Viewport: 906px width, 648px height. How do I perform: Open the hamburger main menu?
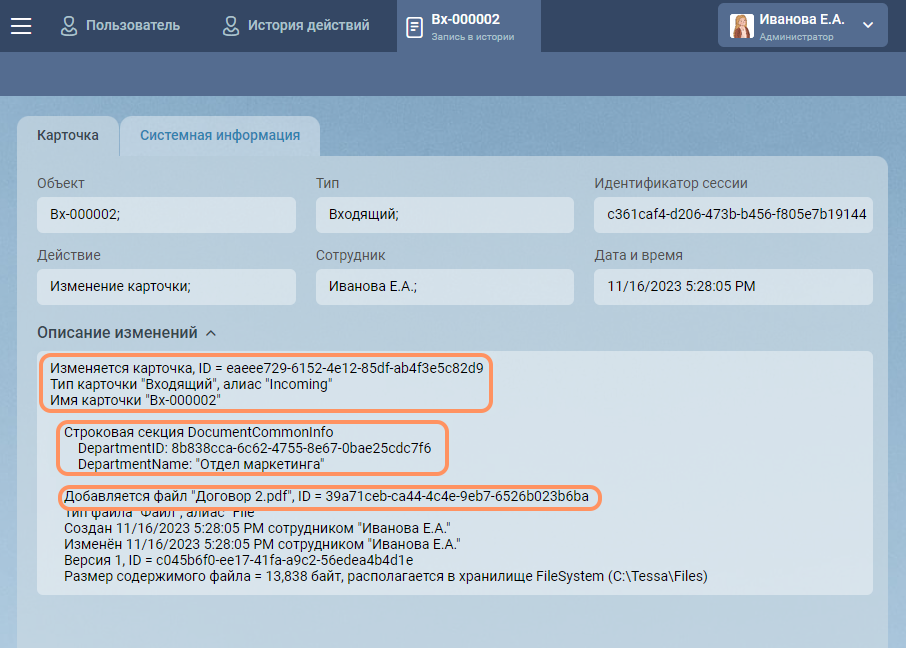(21, 26)
